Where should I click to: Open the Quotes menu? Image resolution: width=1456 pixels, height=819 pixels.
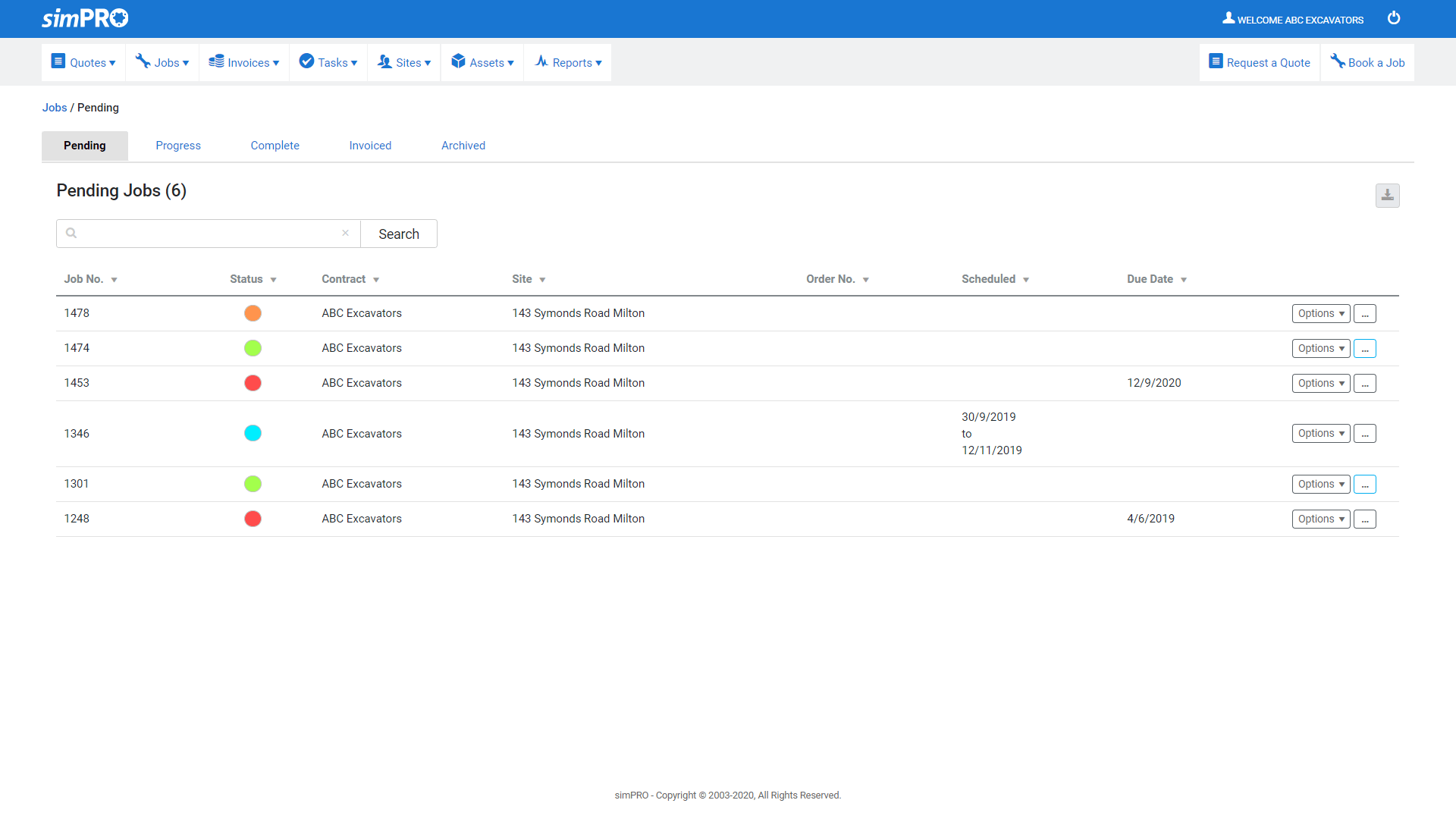tap(83, 62)
